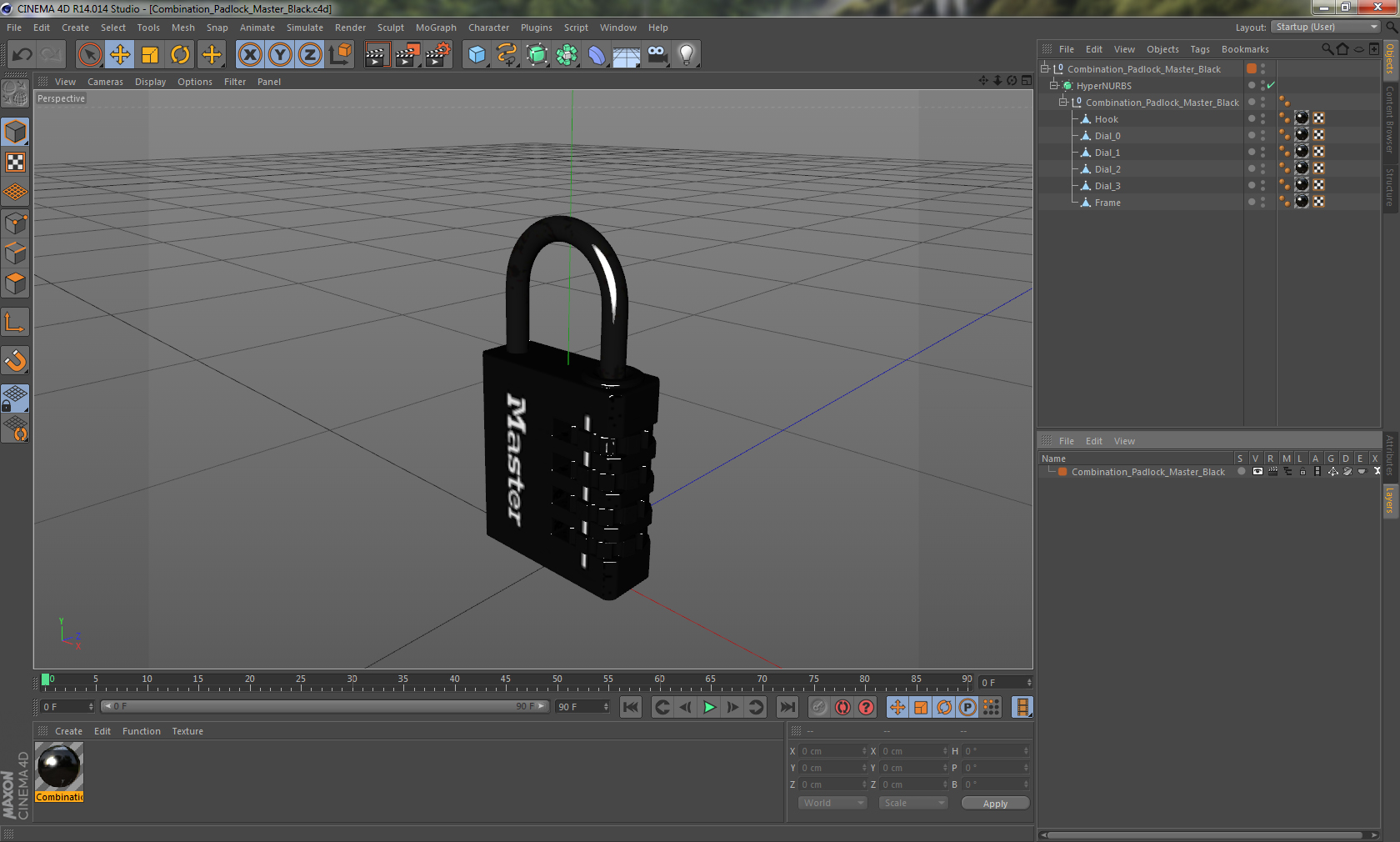Open Render Settings
The width and height of the screenshot is (1400, 842).
438,55
